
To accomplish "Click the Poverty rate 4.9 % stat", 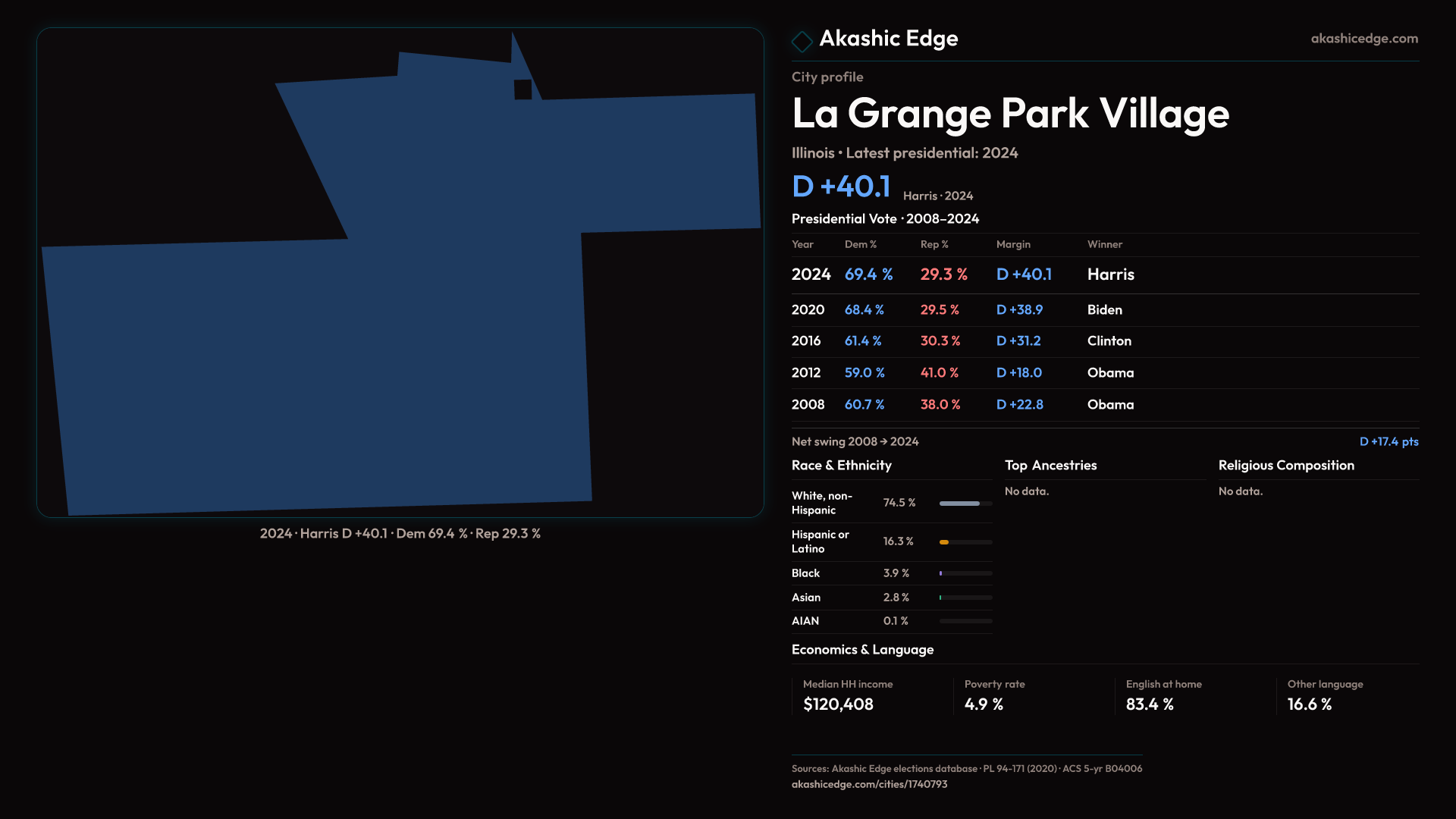I will 984,704.
